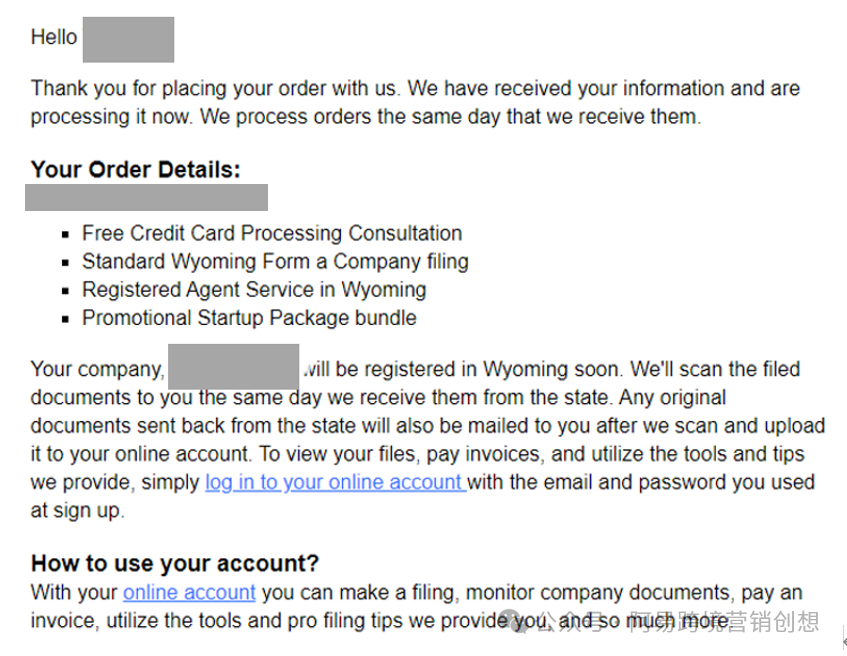
Task: Click the "Hello" greeting text
Action: 54,37
